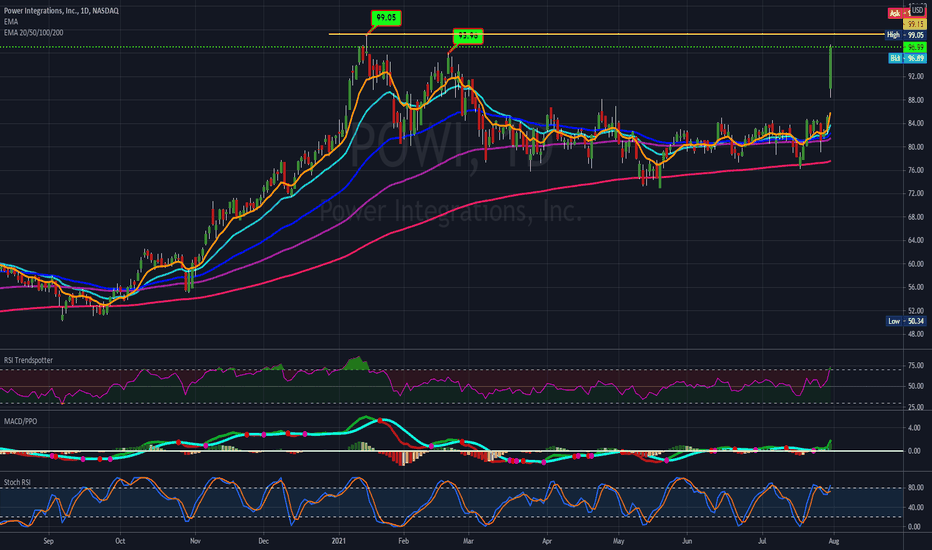Viewport: 932px width, 550px height.
Task: Click the May label on time axis
Action: (619, 542)
